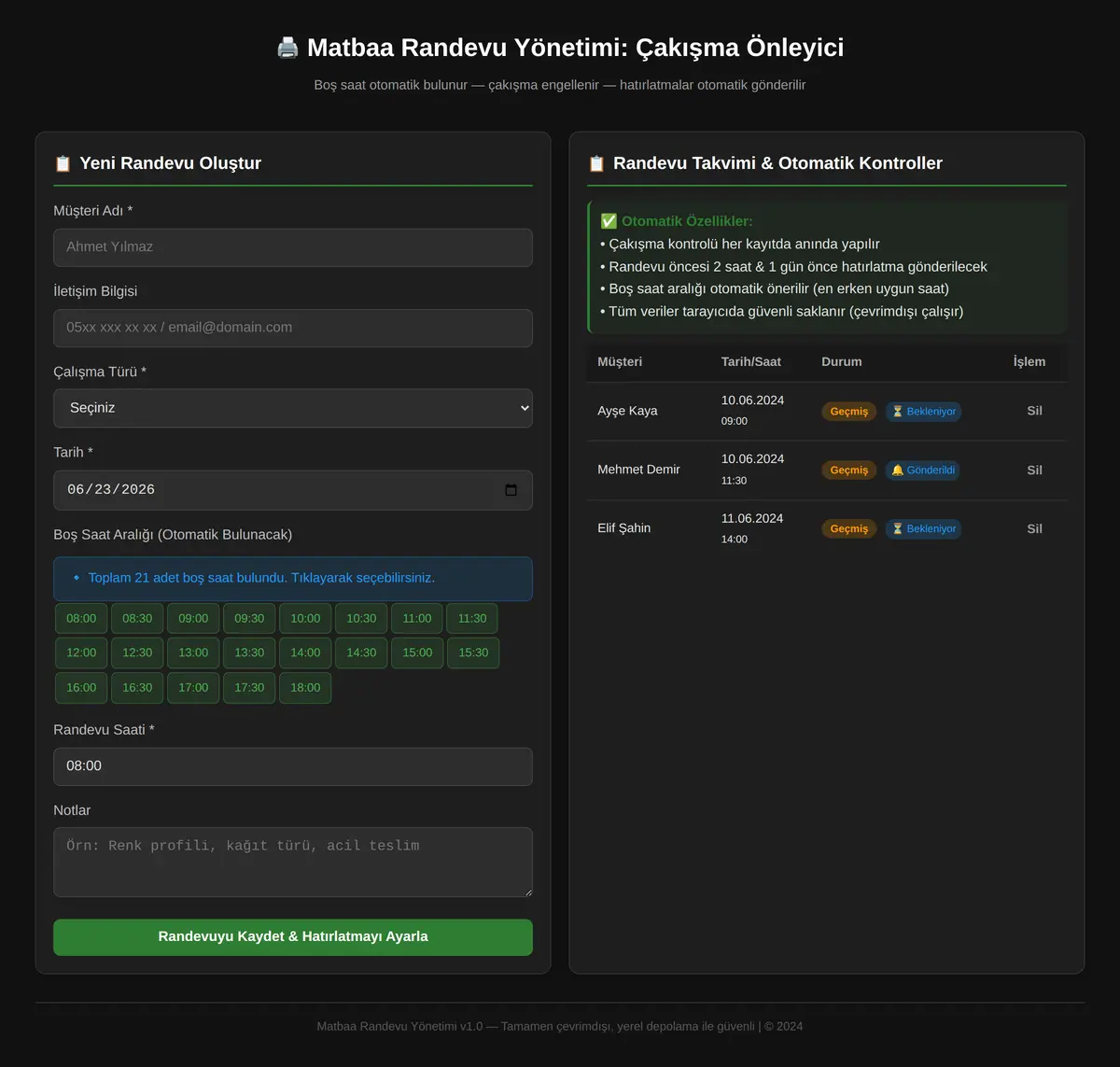Pick the 13:00 slot chip
Viewport: 1120px width, 1067px height.
click(x=193, y=653)
